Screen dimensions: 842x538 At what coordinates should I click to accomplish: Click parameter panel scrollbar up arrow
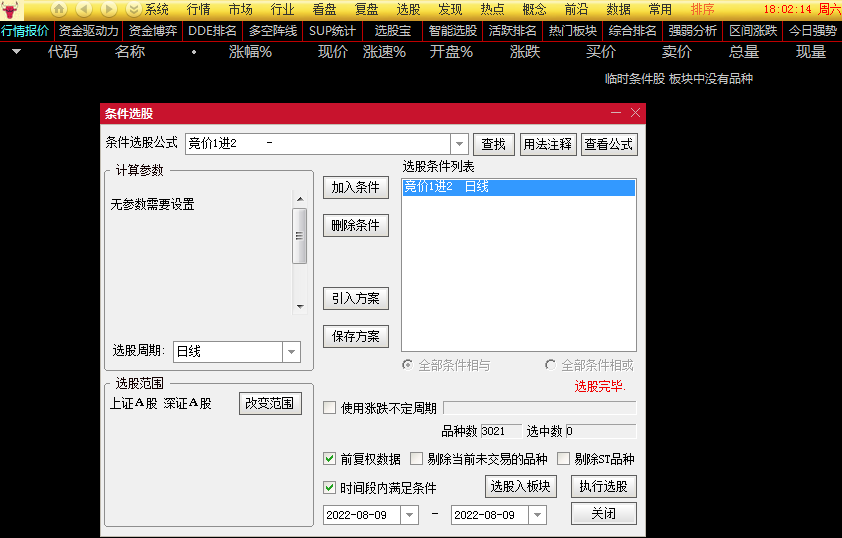pyautogui.click(x=300, y=199)
